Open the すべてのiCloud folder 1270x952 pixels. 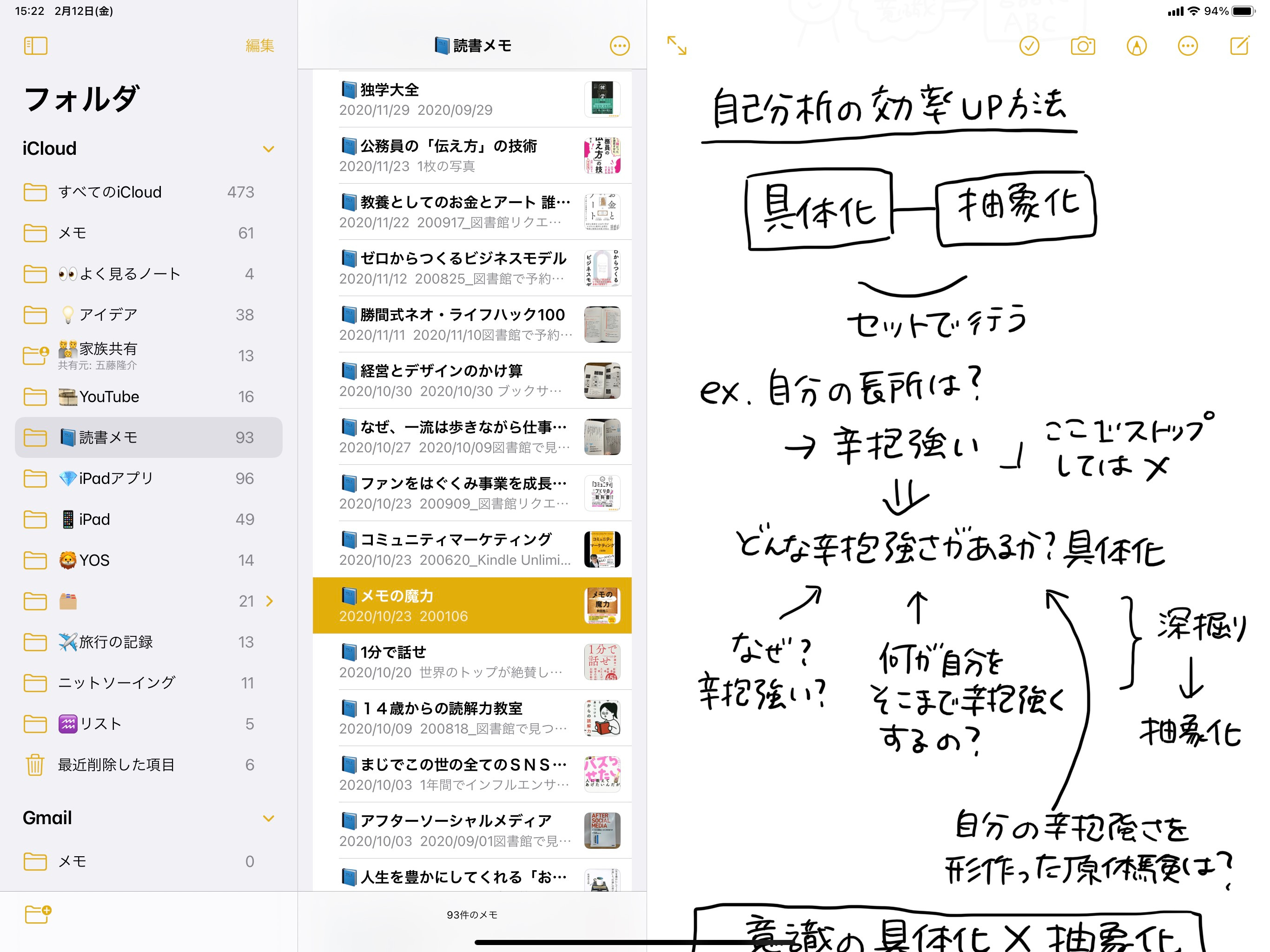point(149,192)
